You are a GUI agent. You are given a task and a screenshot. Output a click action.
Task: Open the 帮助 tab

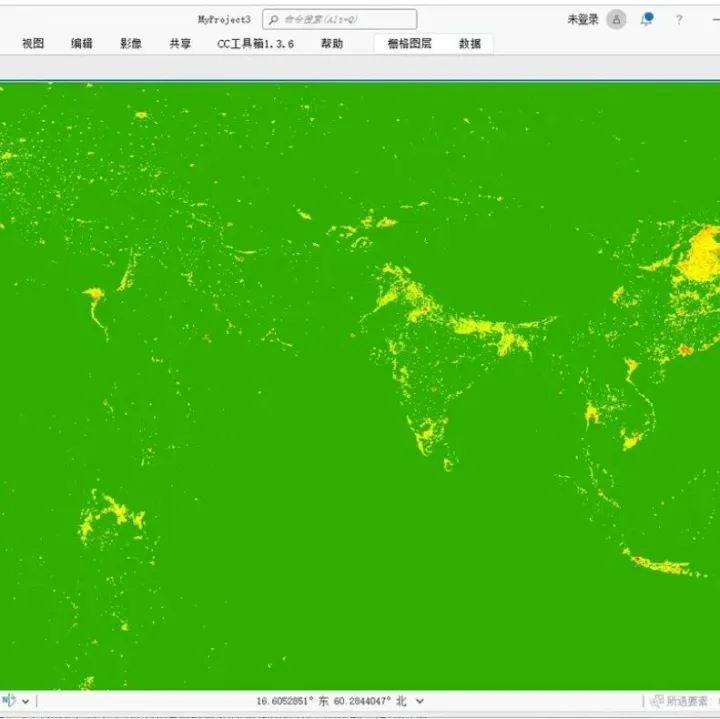pos(332,44)
